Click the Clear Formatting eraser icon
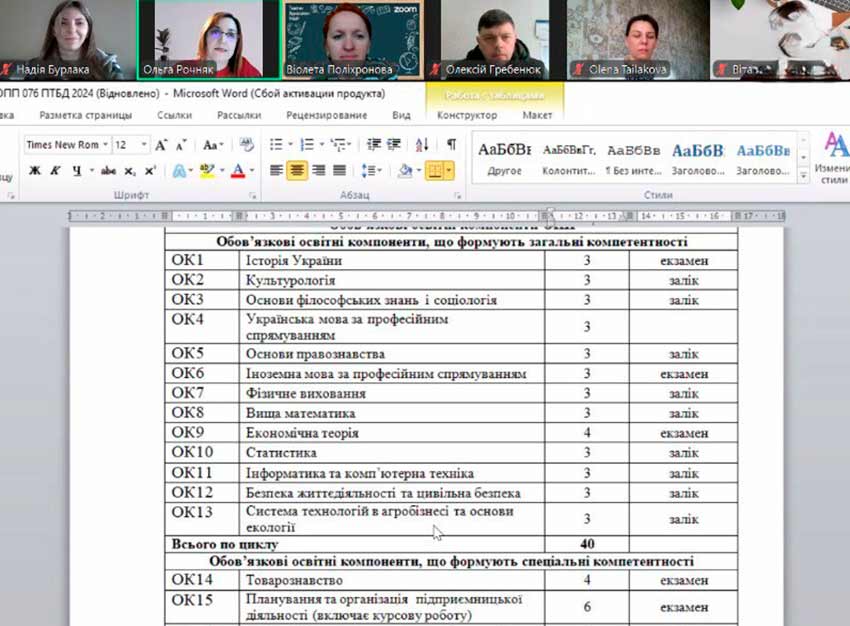 click(246, 145)
